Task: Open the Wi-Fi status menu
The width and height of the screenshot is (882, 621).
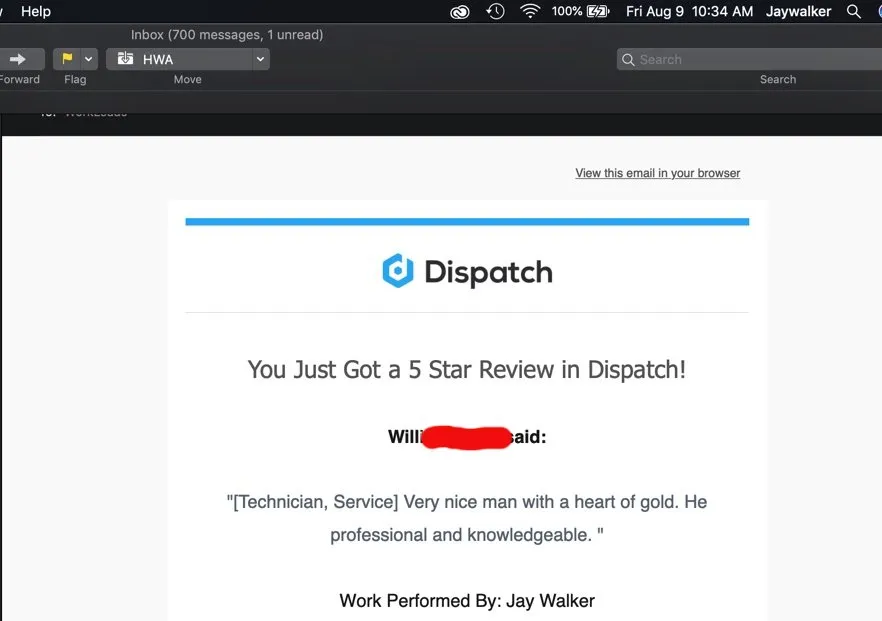Action: (530, 11)
